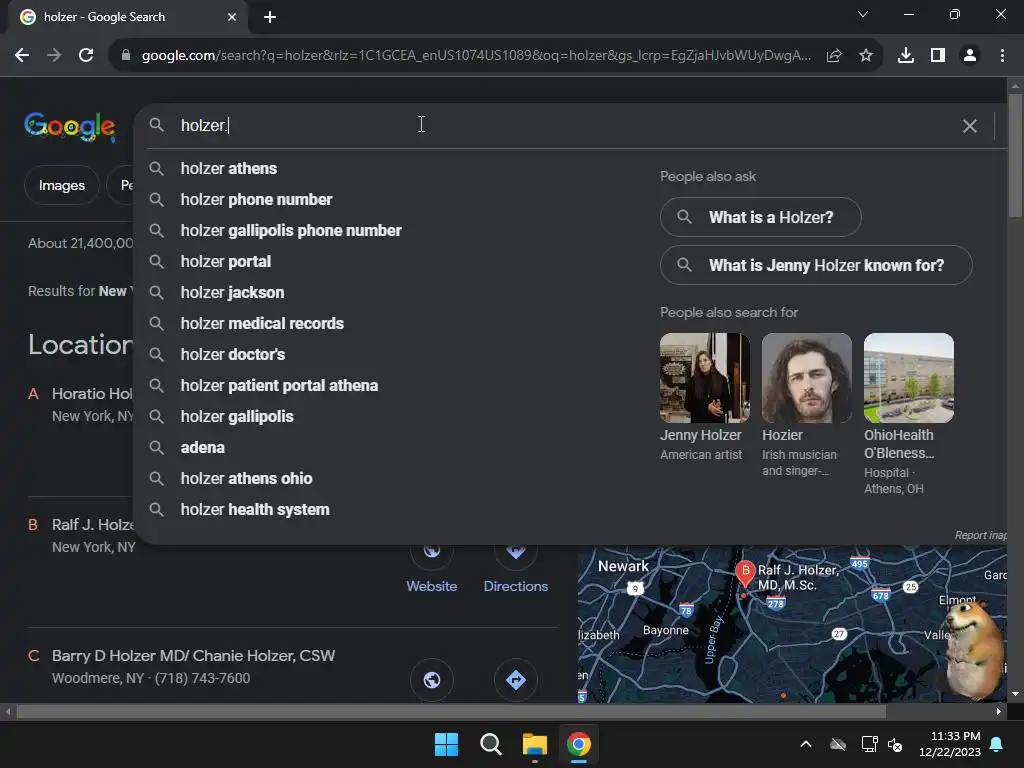Clear the search box with X
Screen dimensions: 1024x768
970,125
